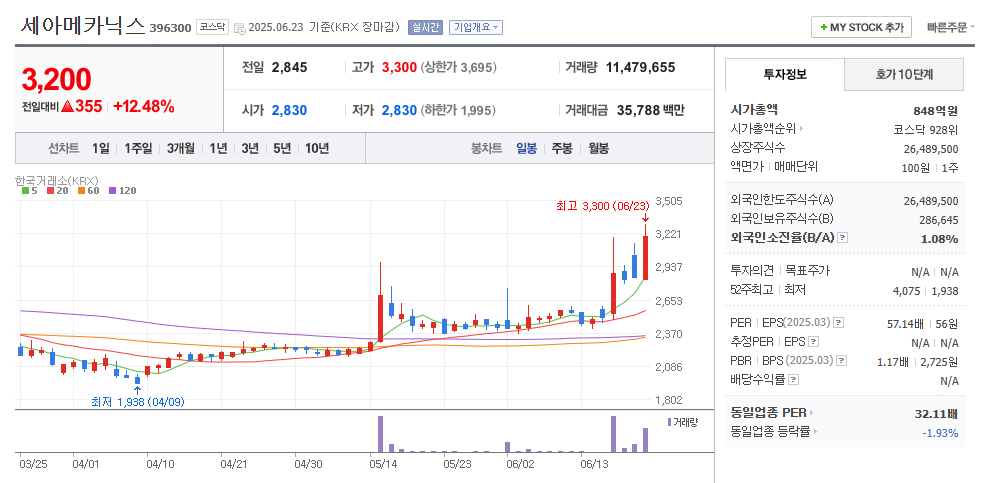Select the 주봉 candlestick chart
The width and height of the screenshot is (984, 483).
tap(562, 149)
